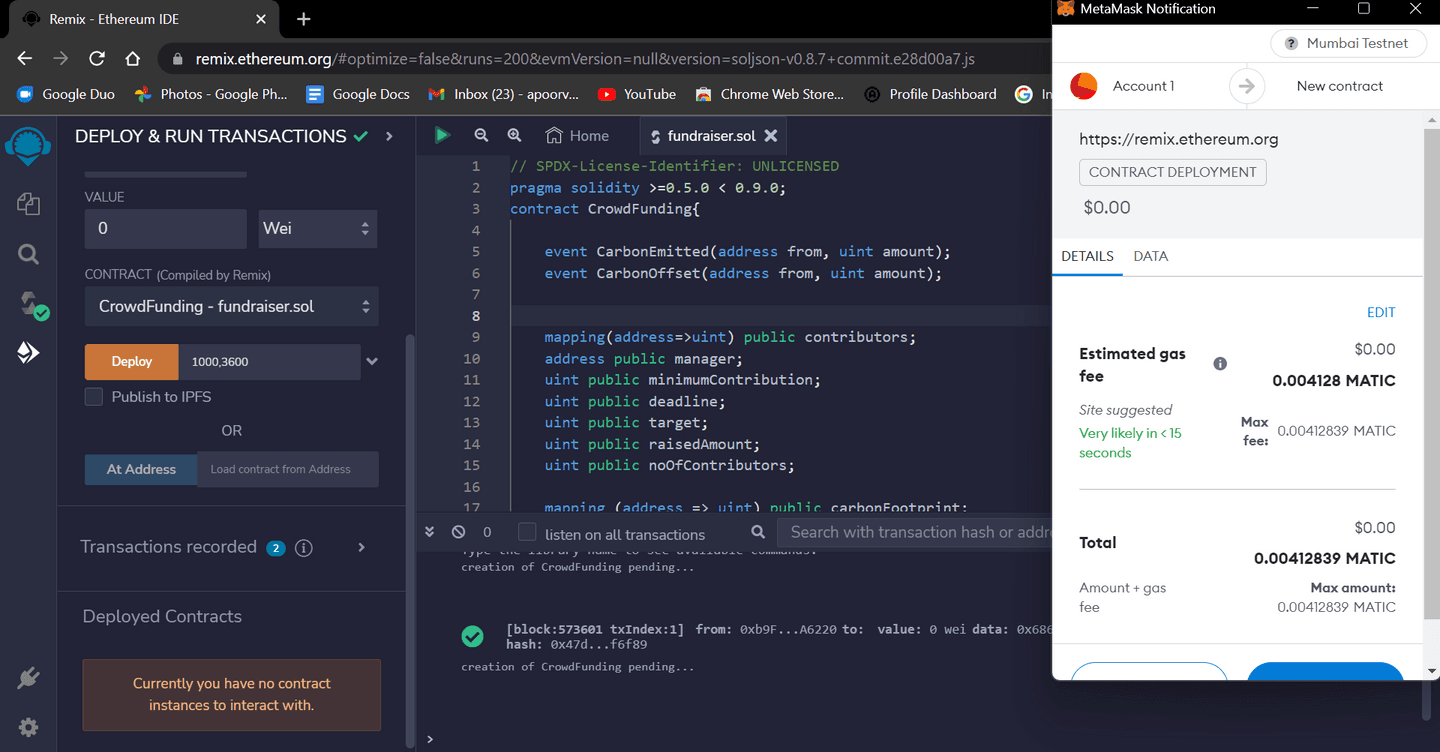This screenshot has height=752, width=1440.
Task: Open a new browser tab
Action: (x=304, y=19)
